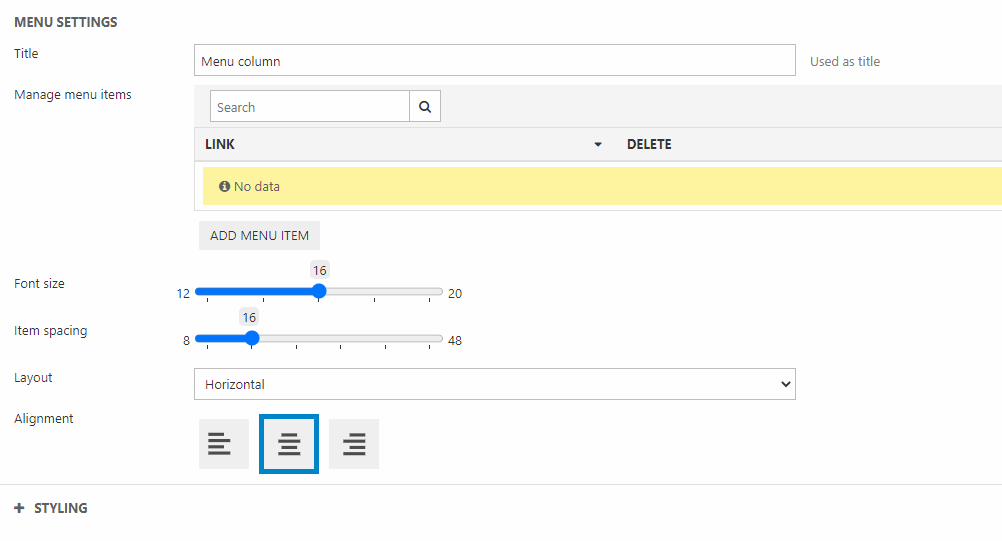Viewport: 1002px width, 541px height.
Task: Click the Item spacing slider handle
Action: (x=252, y=339)
